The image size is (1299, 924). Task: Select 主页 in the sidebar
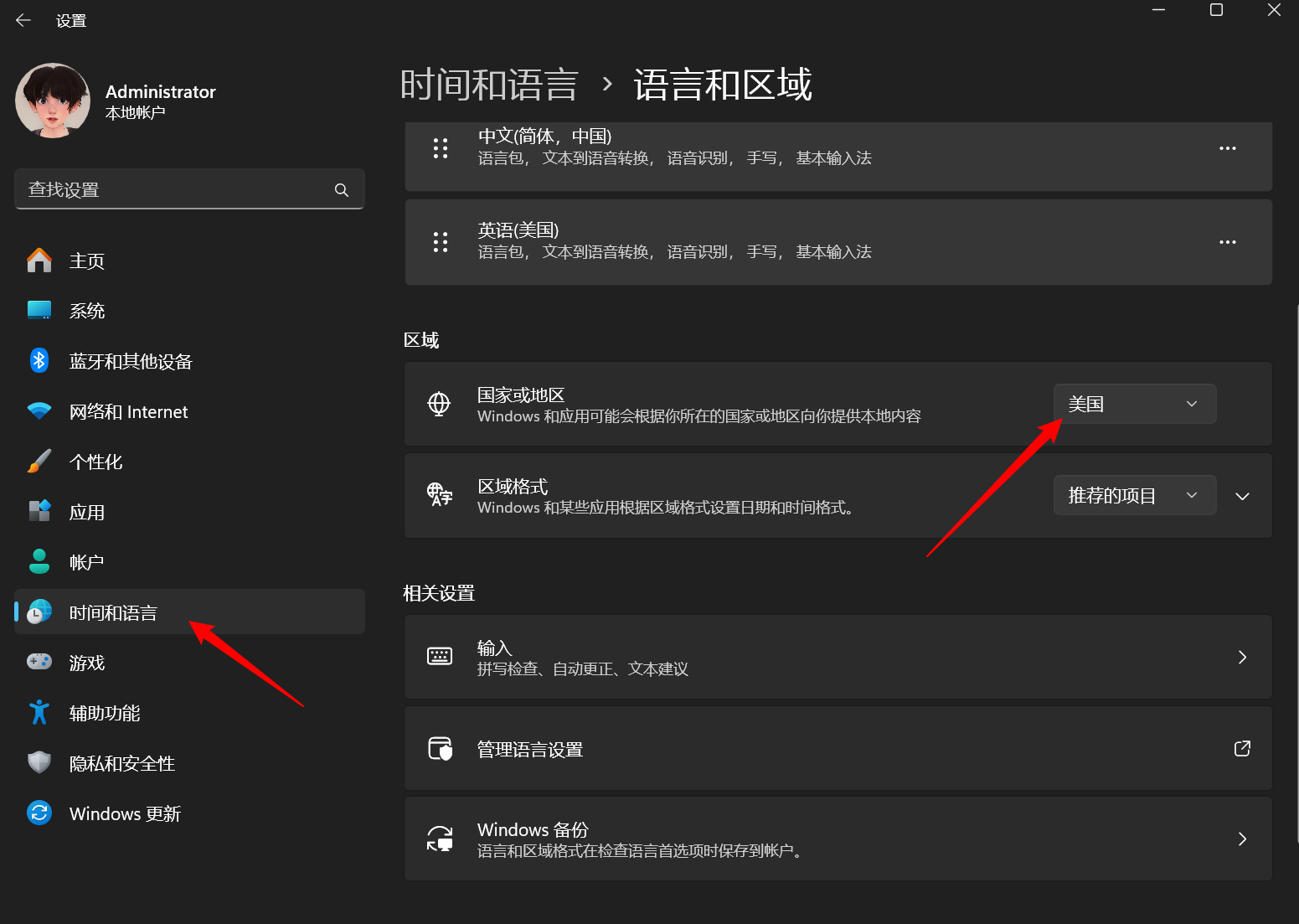pos(189,261)
